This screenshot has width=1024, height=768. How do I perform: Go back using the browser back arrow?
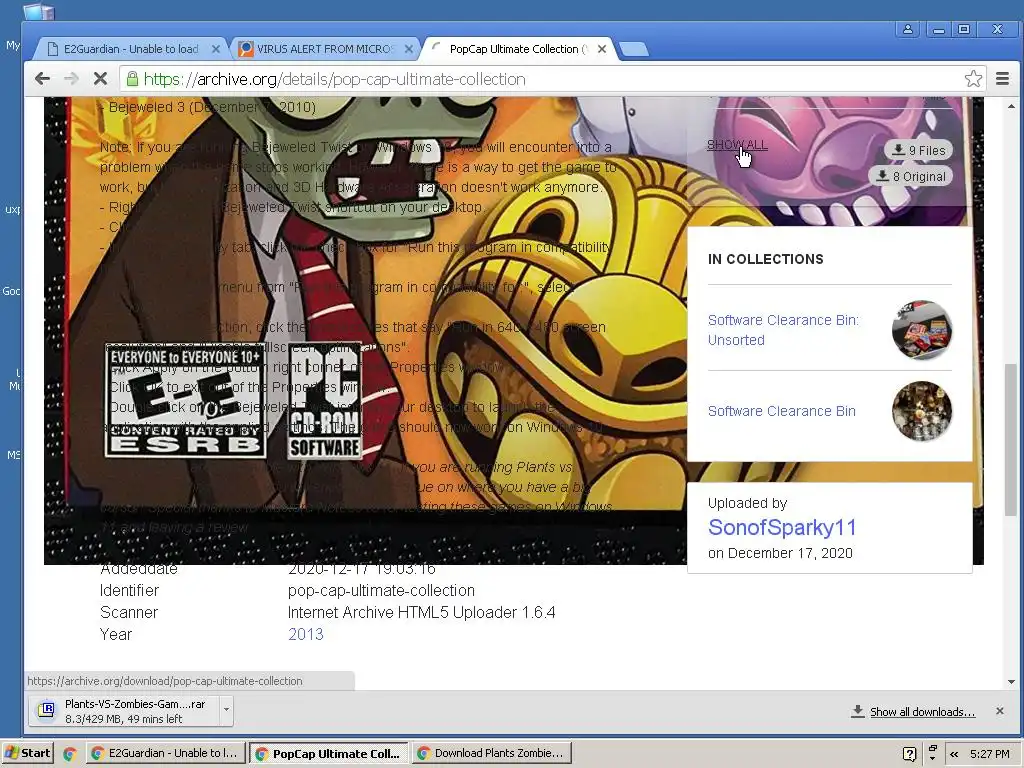[42, 79]
